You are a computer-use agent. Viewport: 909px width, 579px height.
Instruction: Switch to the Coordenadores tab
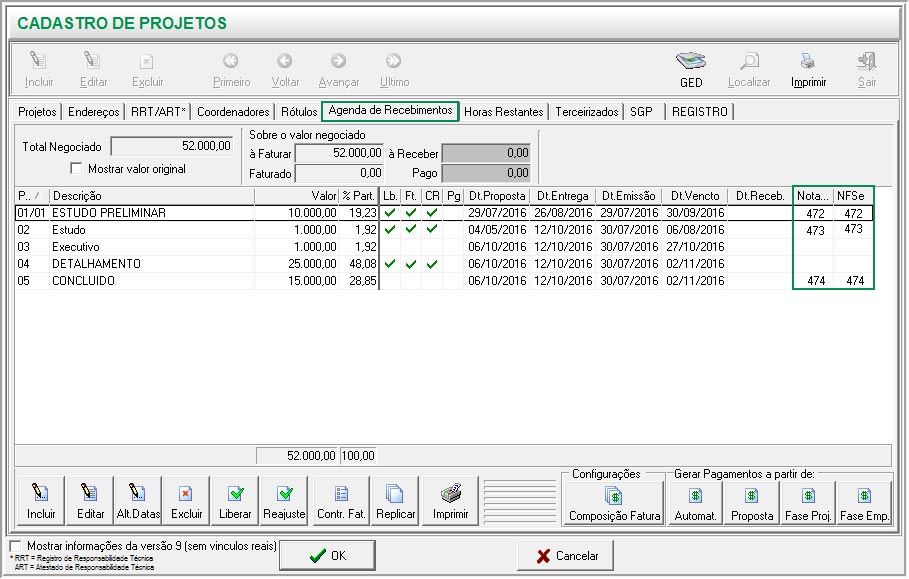(233, 111)
